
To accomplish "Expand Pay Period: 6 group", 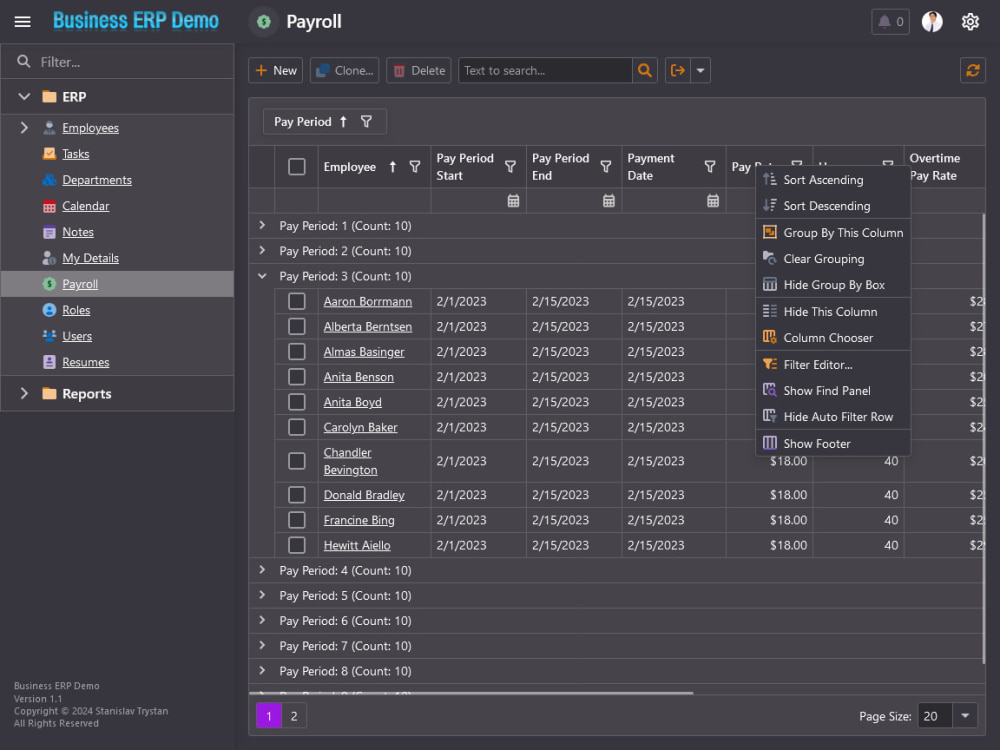I will tap(262, 620).
